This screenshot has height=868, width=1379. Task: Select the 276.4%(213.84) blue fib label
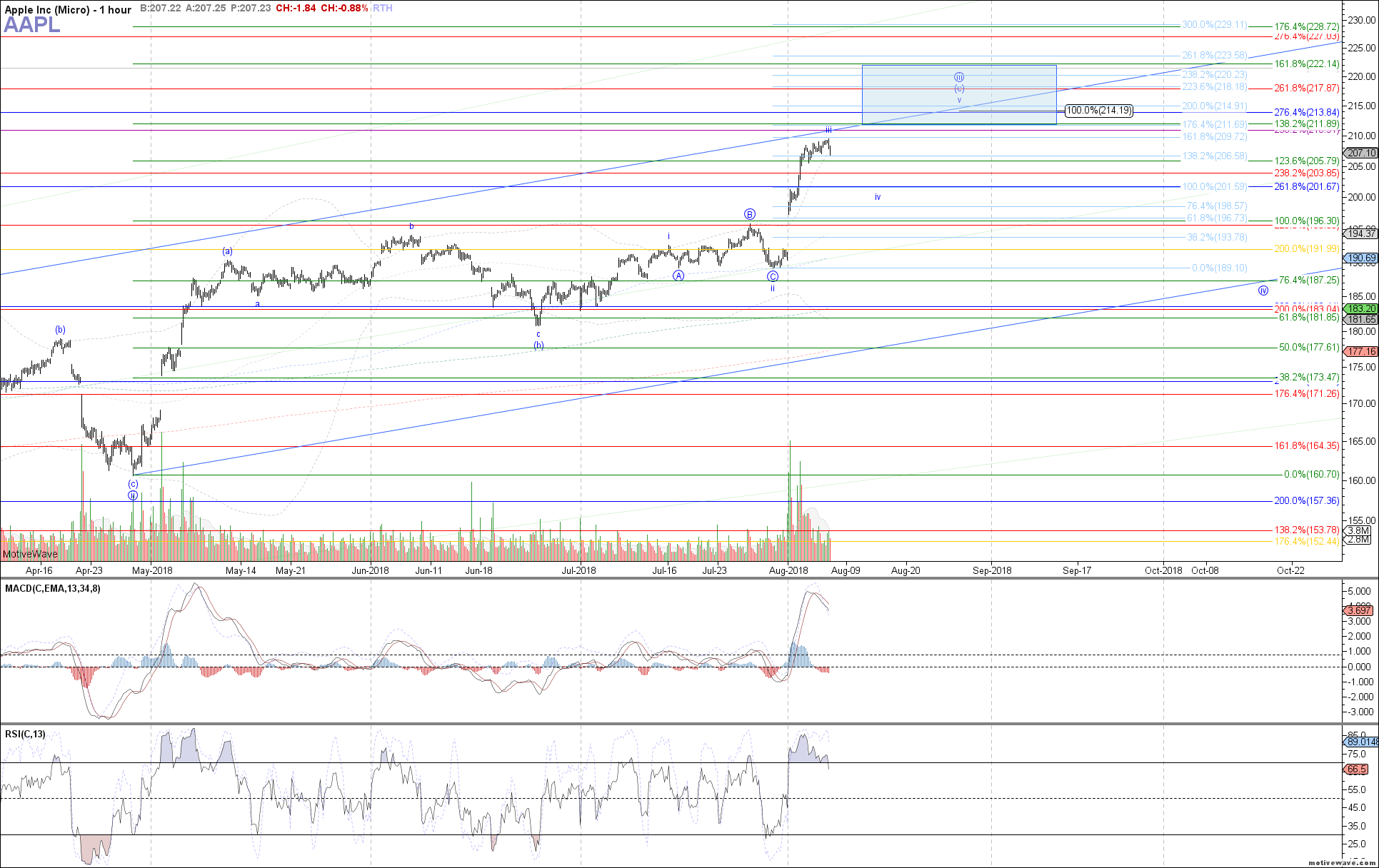[1307, 113]
